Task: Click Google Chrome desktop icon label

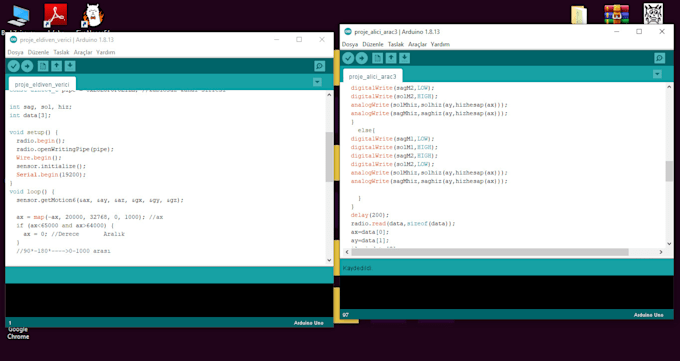Action: pos(18,333)
